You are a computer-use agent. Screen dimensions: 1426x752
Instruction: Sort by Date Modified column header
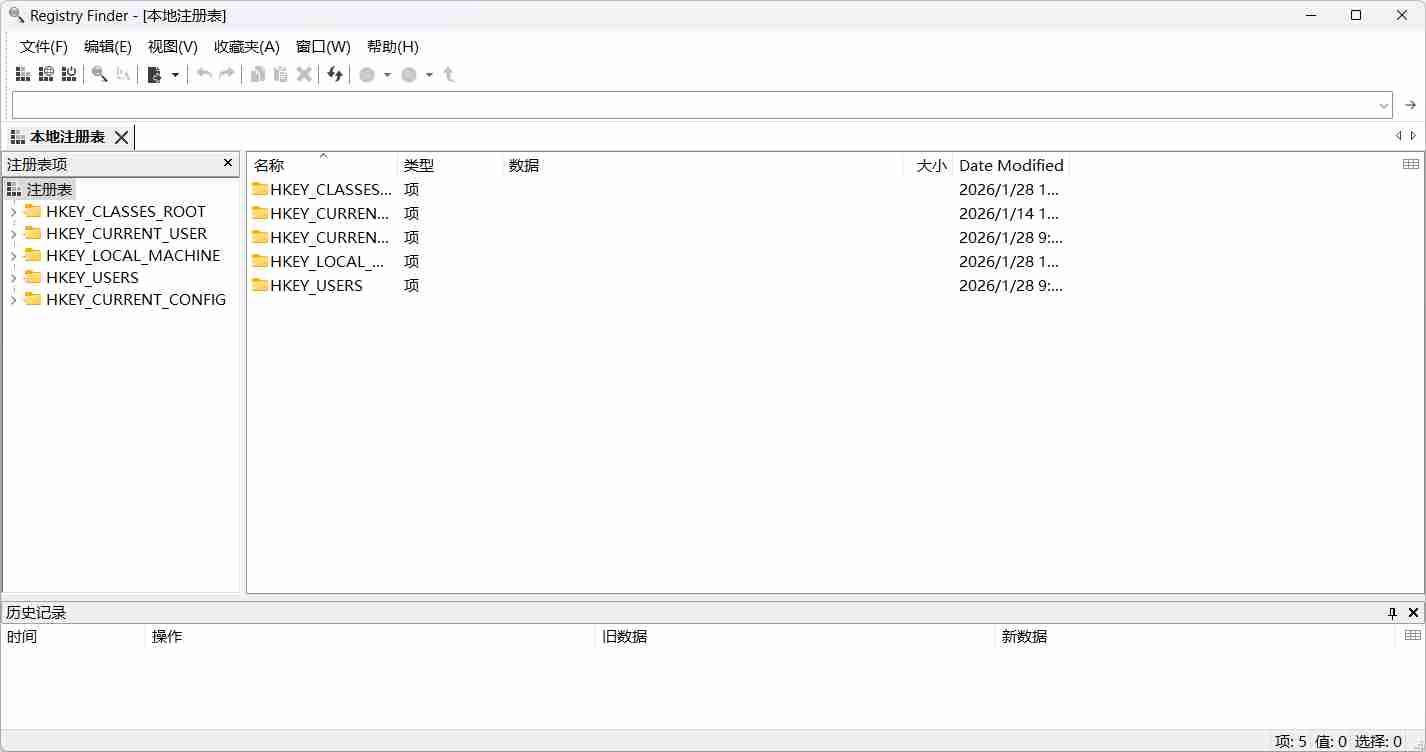click(1010, 166)
